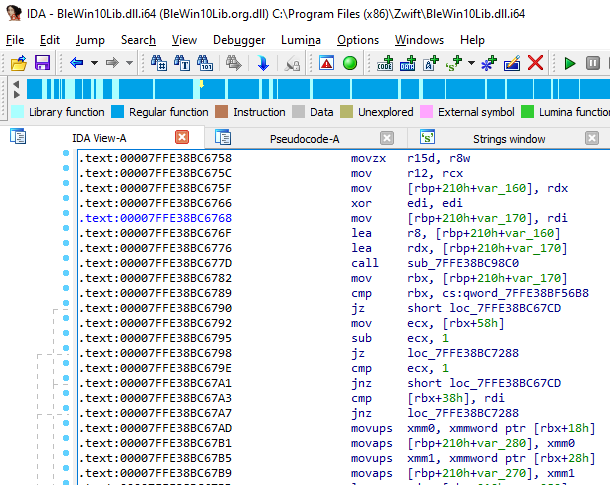610x485 pixels.
Task: Click the movzx instruction at 00007FFE38BC6758
Action: point(368,158)
